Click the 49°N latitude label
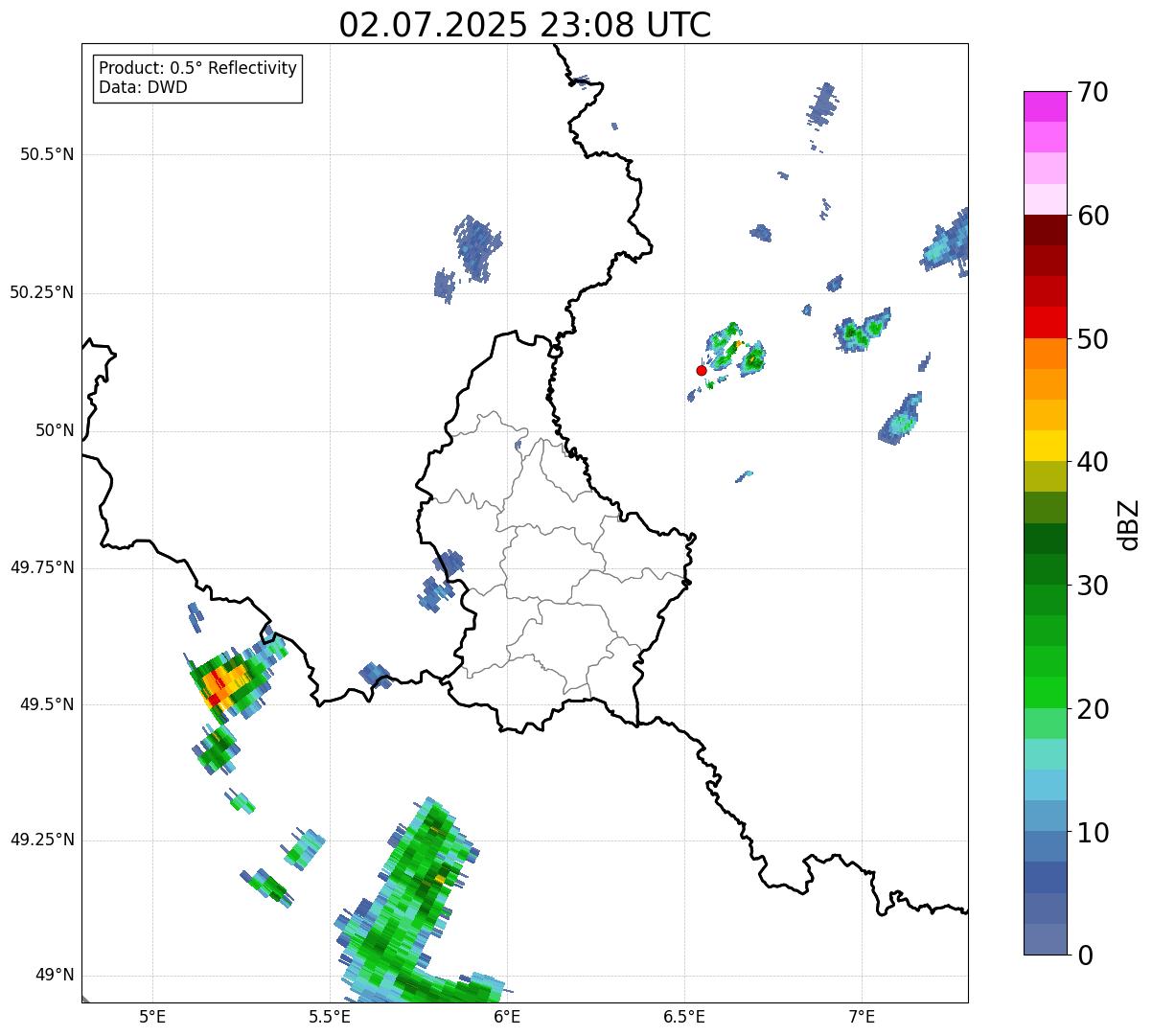The width and height of the screenshot is (1152, 1036). [x=54, y=976]
